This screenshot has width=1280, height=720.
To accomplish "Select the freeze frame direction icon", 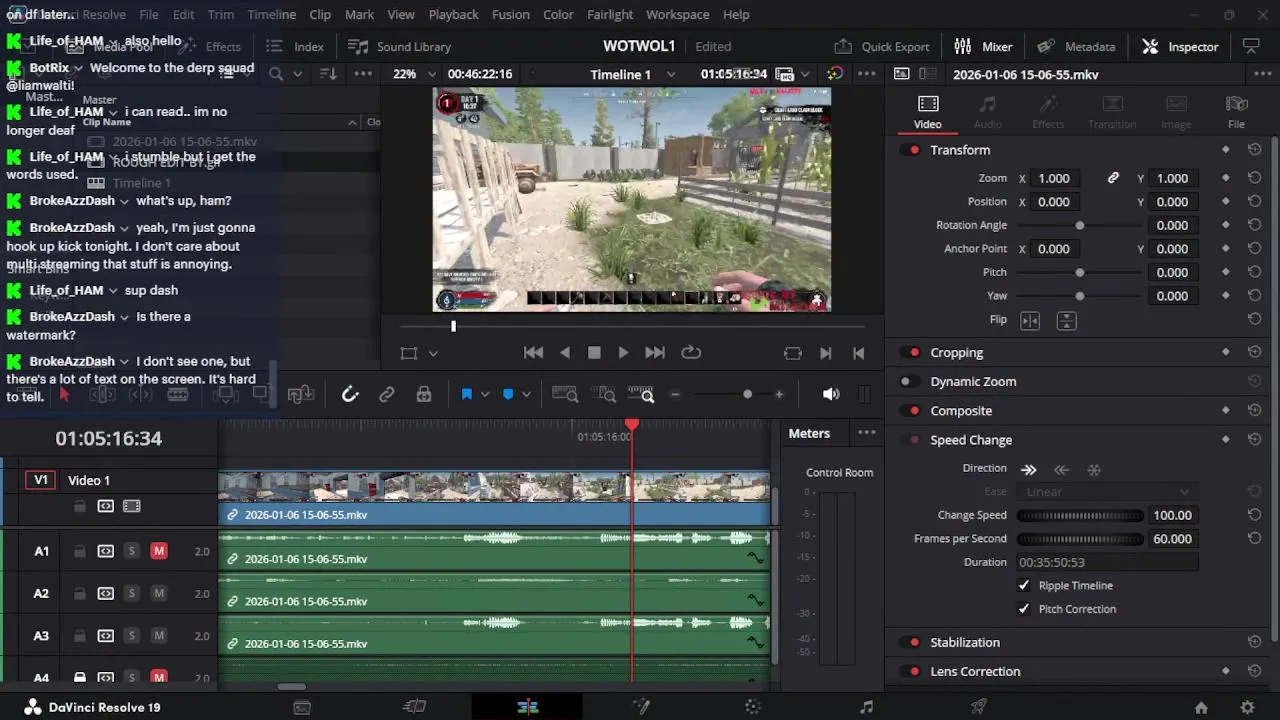I will (x=1094, y=469).
